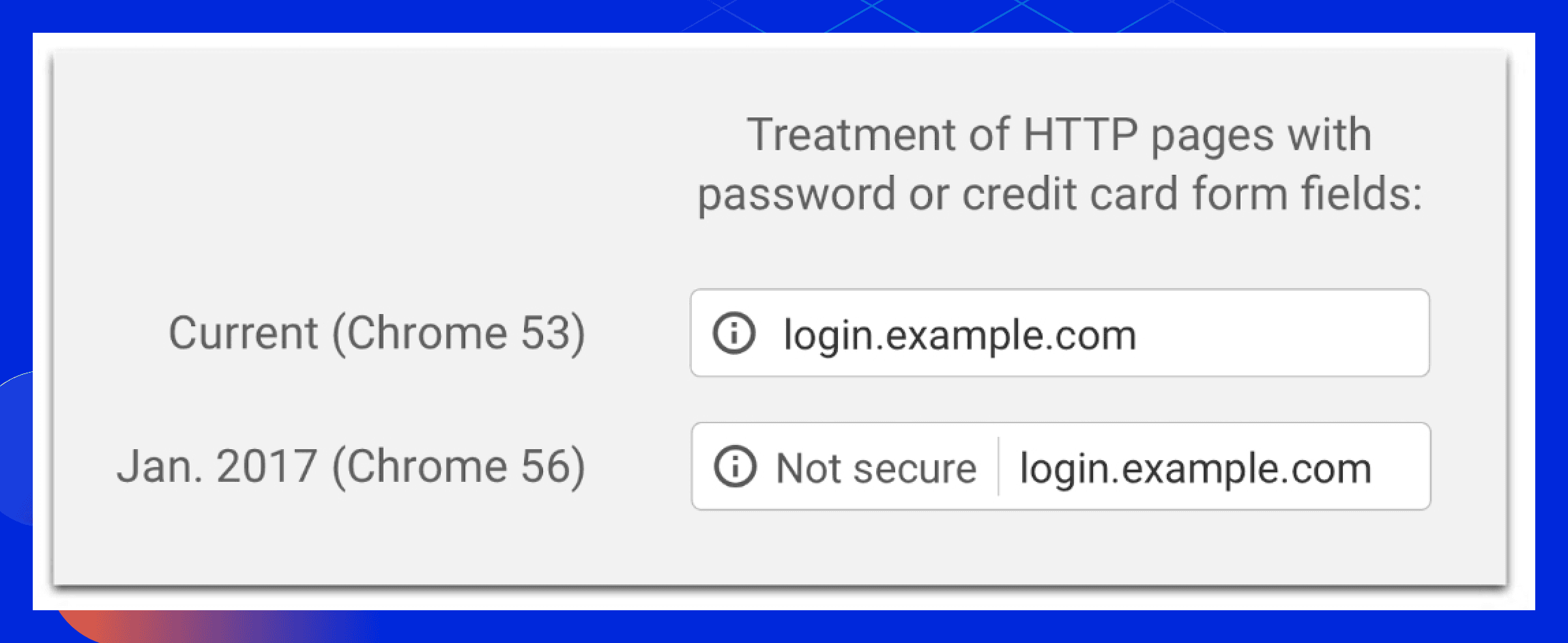Click the word Treatment in the heading
This screenshot has height=643, width=1568.
click(x=850, y=134)
